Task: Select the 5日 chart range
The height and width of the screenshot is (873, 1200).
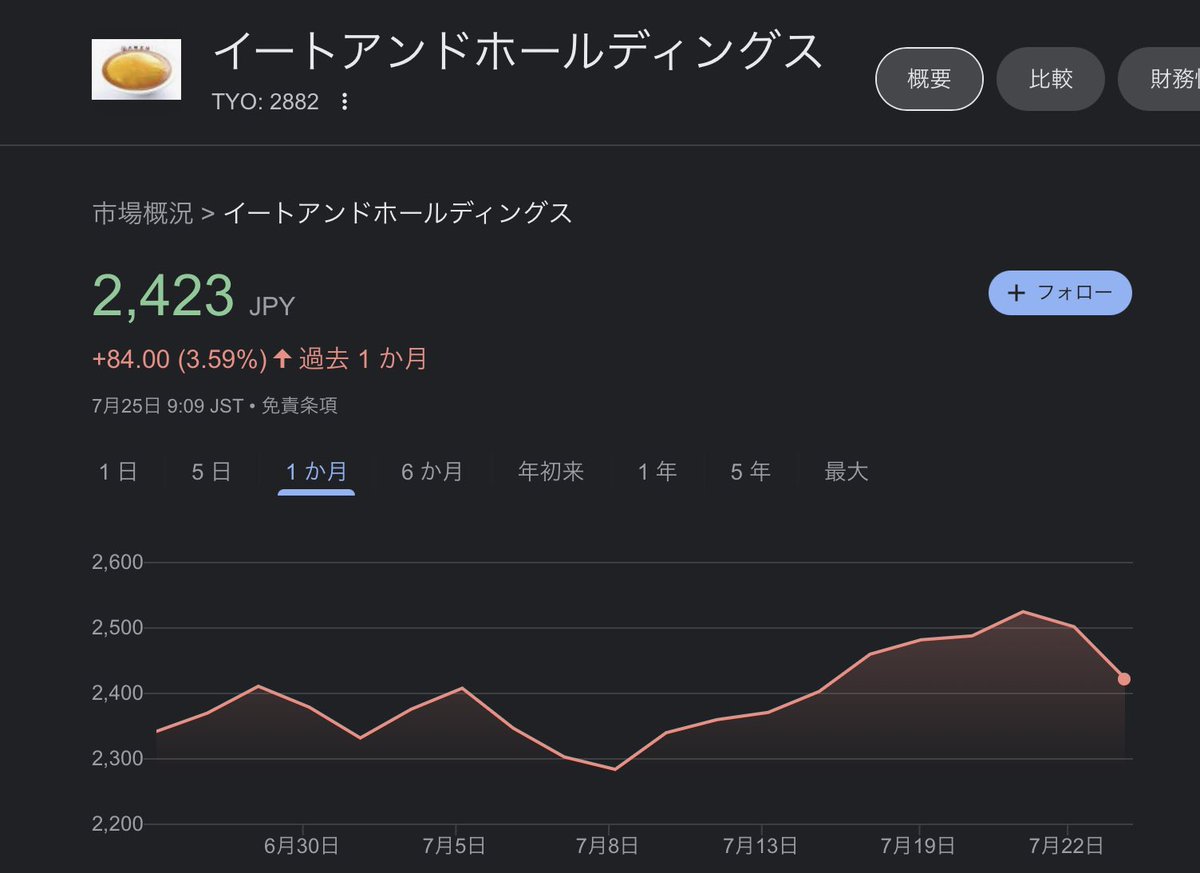Action: pos(211,472)
